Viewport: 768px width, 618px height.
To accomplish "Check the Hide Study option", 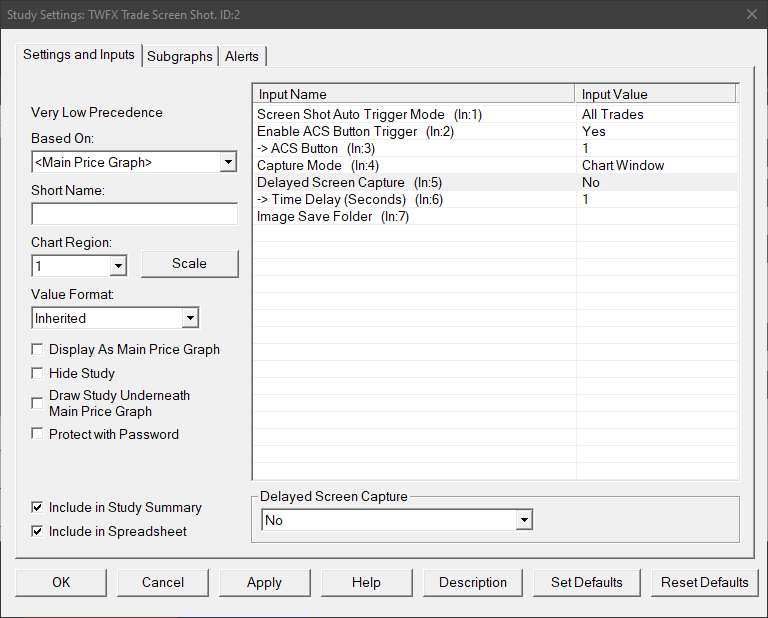I will tap(38, 374).
